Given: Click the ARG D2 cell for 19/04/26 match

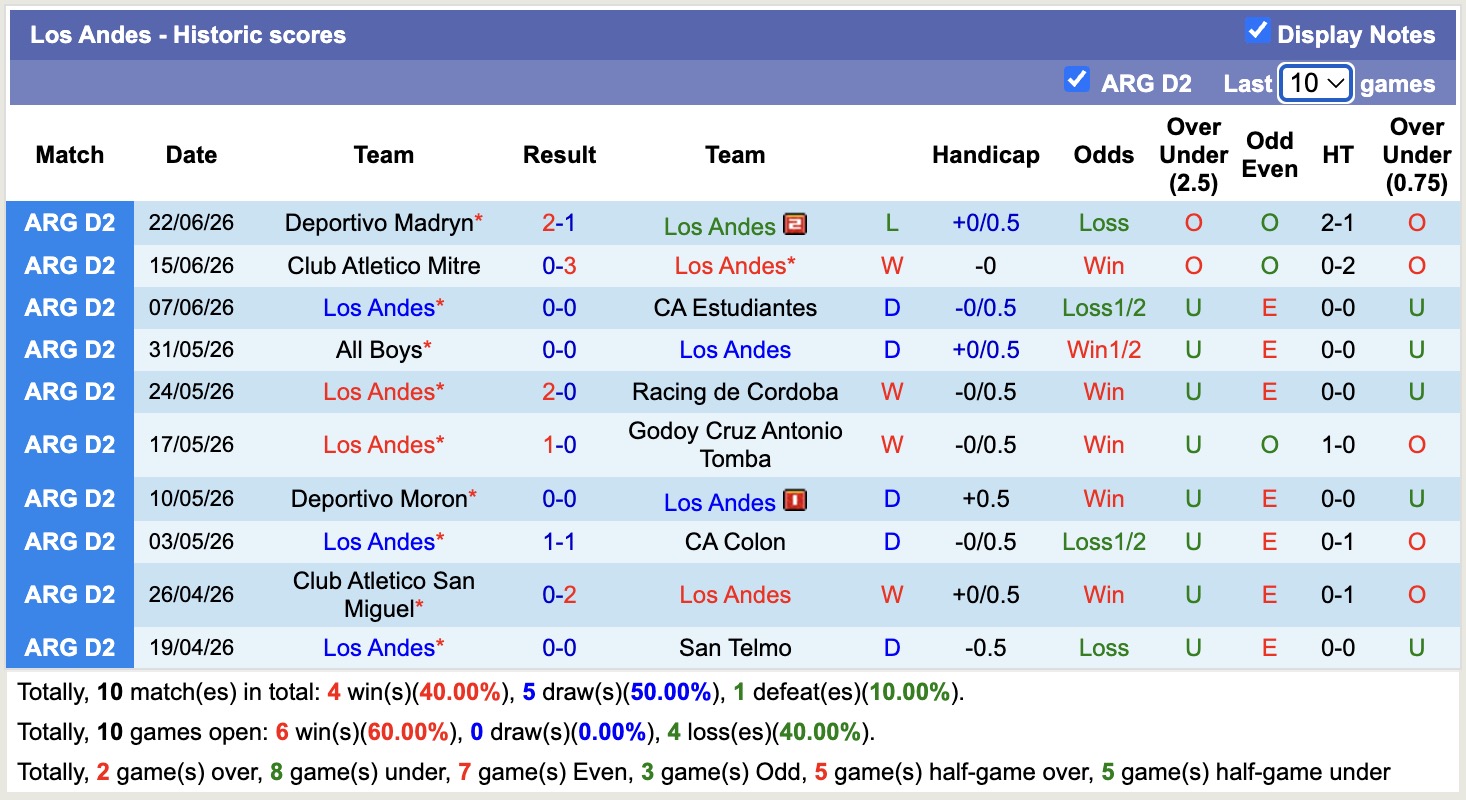Looking at the screenshot, I should click(x=70, y=648).
